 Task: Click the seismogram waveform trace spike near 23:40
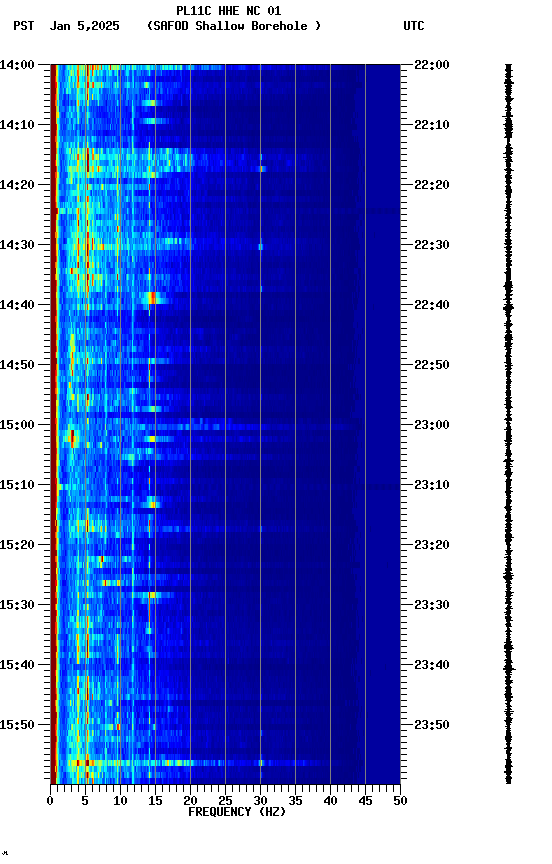pos(509,668)
